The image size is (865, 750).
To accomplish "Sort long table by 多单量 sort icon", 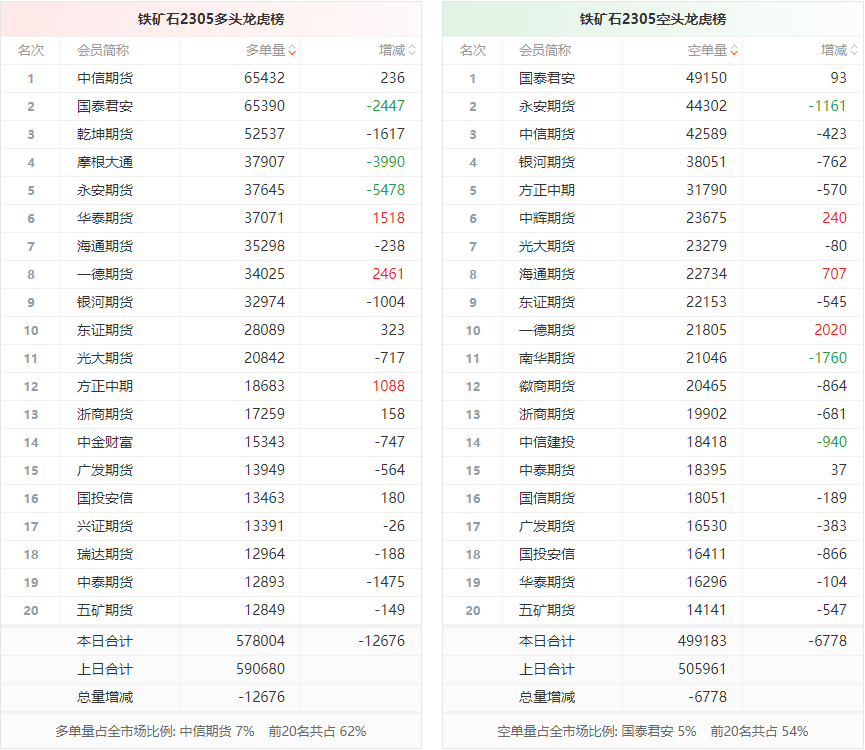I will coord(292,50).
